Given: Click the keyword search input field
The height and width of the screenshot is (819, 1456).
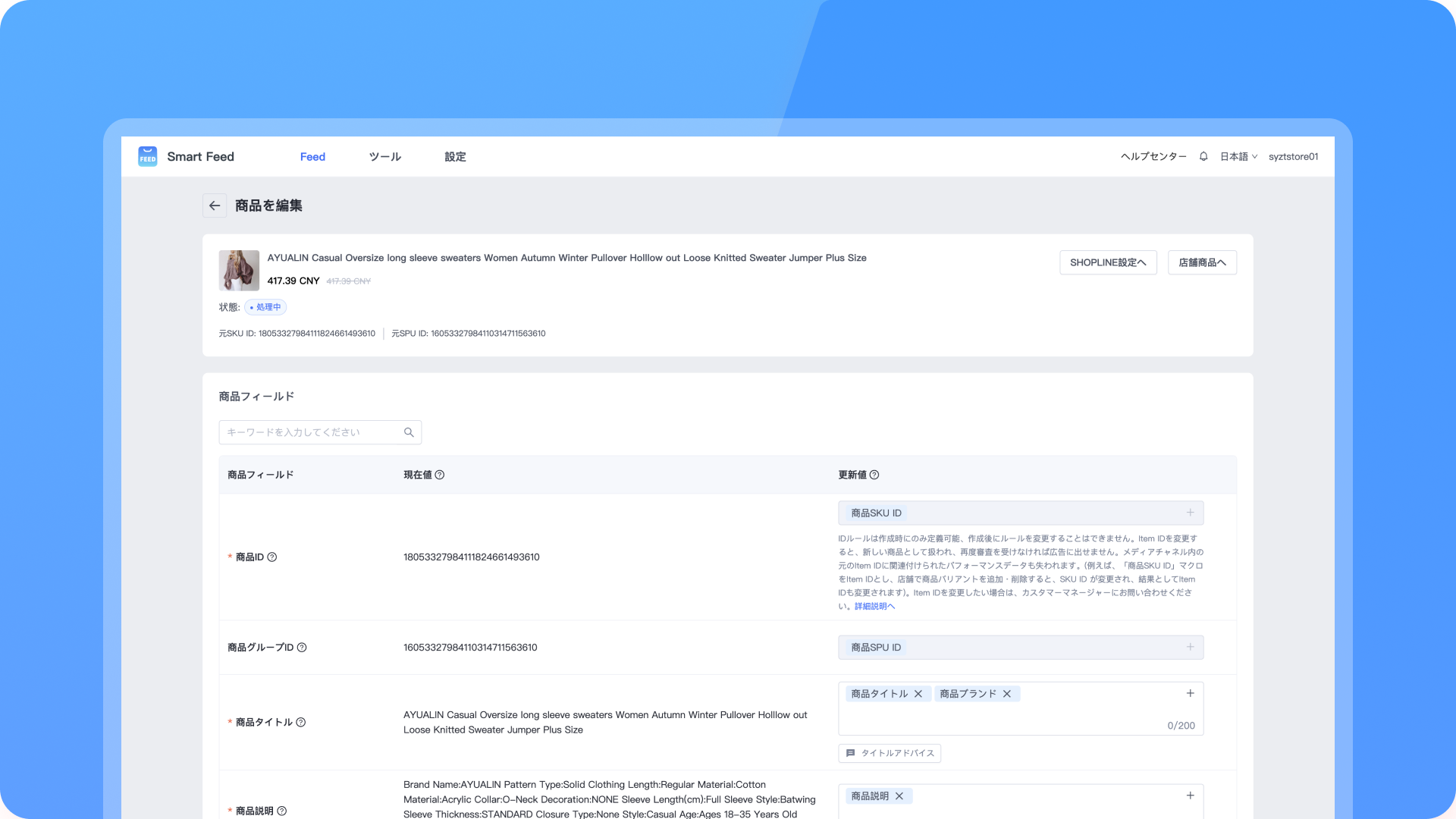Looking at the screenshot, I should (311, 432).
